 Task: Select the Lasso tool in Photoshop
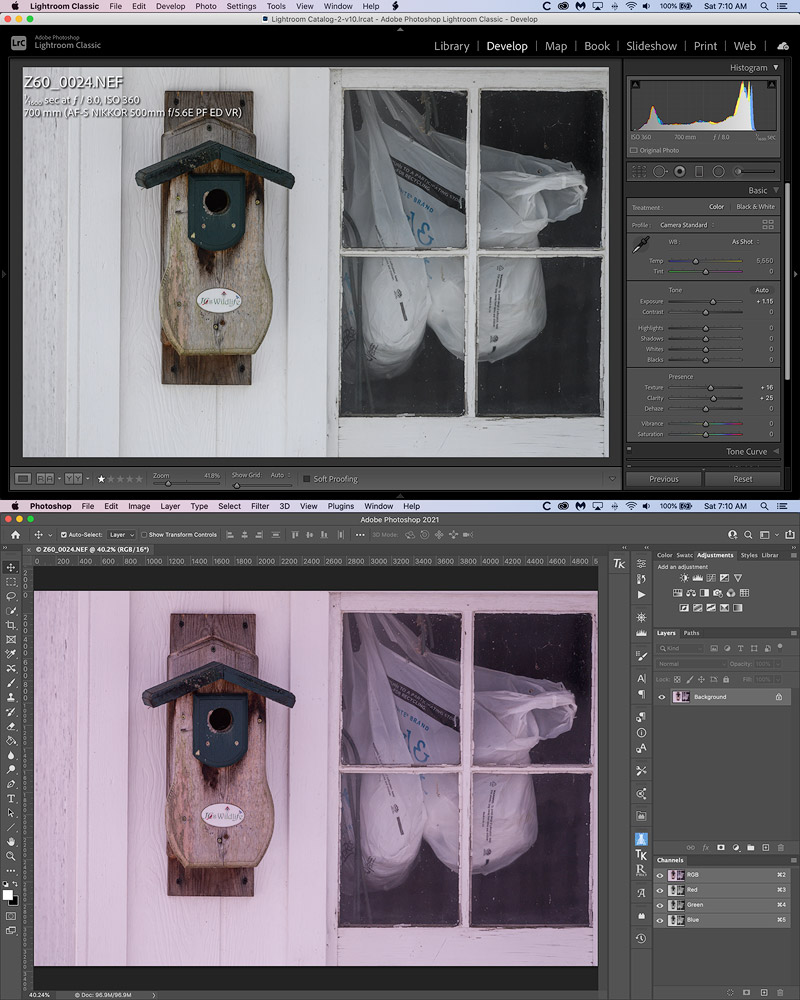11,596
